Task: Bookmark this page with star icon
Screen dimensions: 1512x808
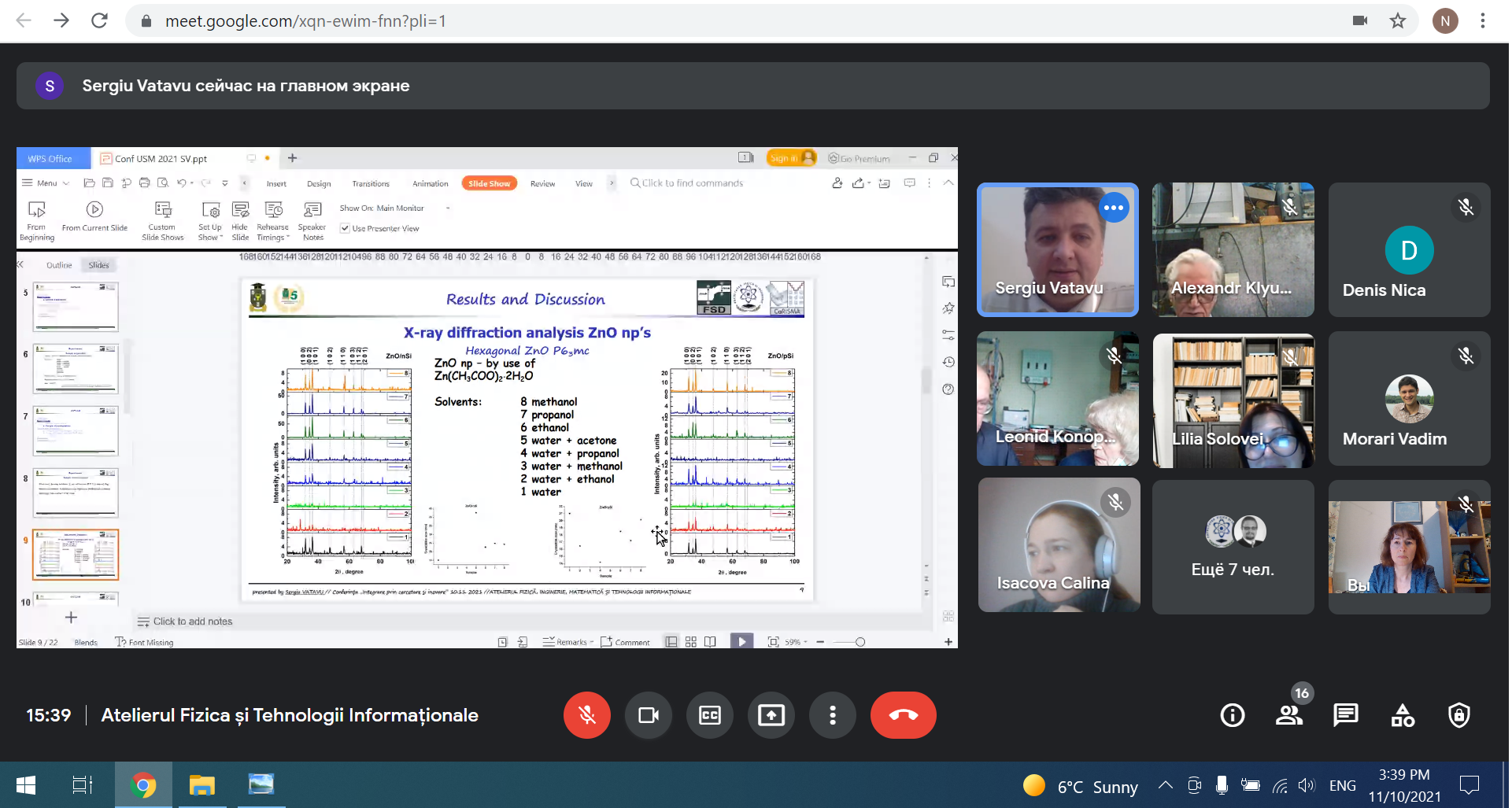Action: point(1397,21)
